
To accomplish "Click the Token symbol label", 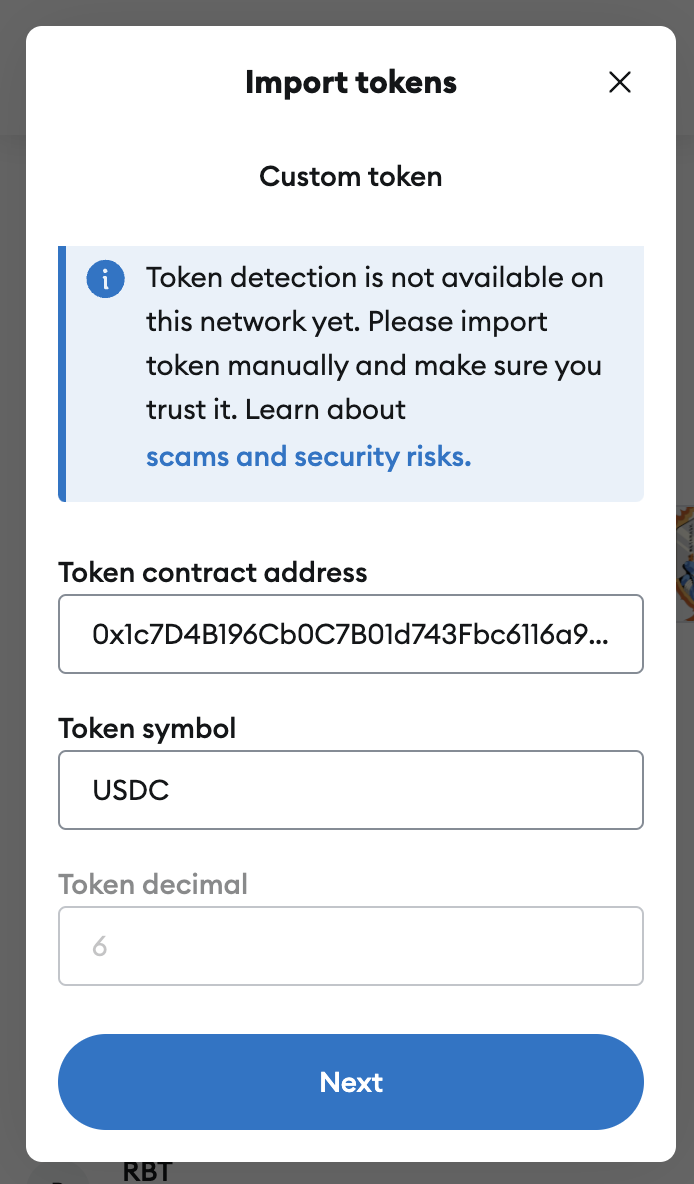I will (x=148, y=728).
